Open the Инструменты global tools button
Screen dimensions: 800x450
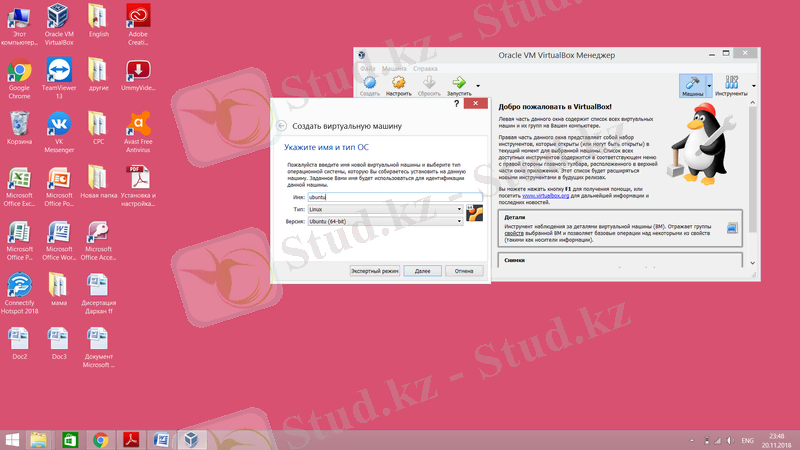point(731,86)
